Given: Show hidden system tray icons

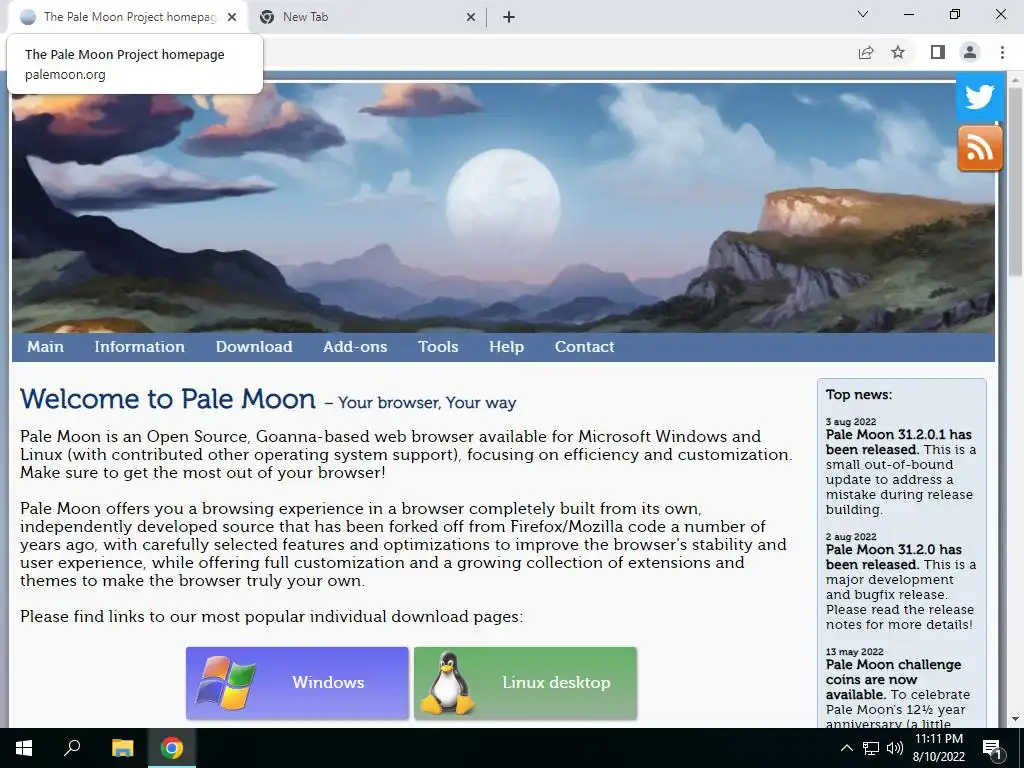Looking at the screenshot, I should [846, 748].
